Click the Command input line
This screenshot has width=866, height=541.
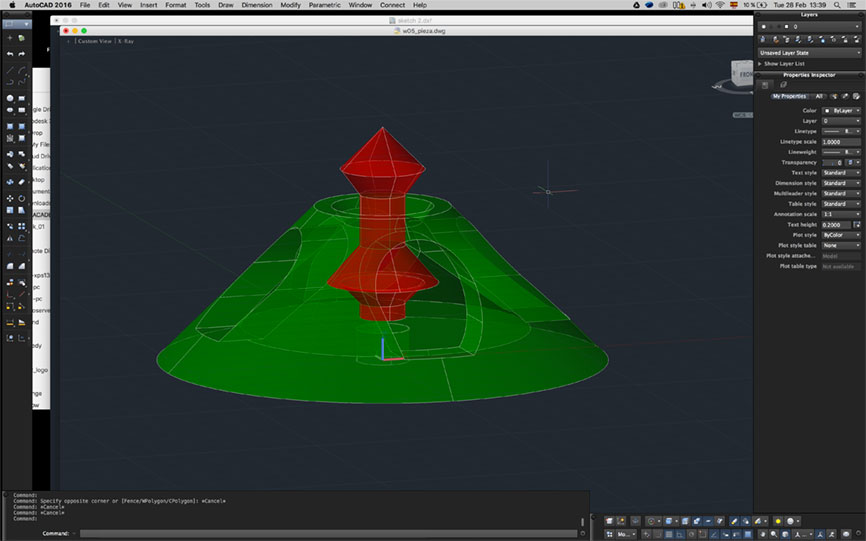[x=328, y=533]
